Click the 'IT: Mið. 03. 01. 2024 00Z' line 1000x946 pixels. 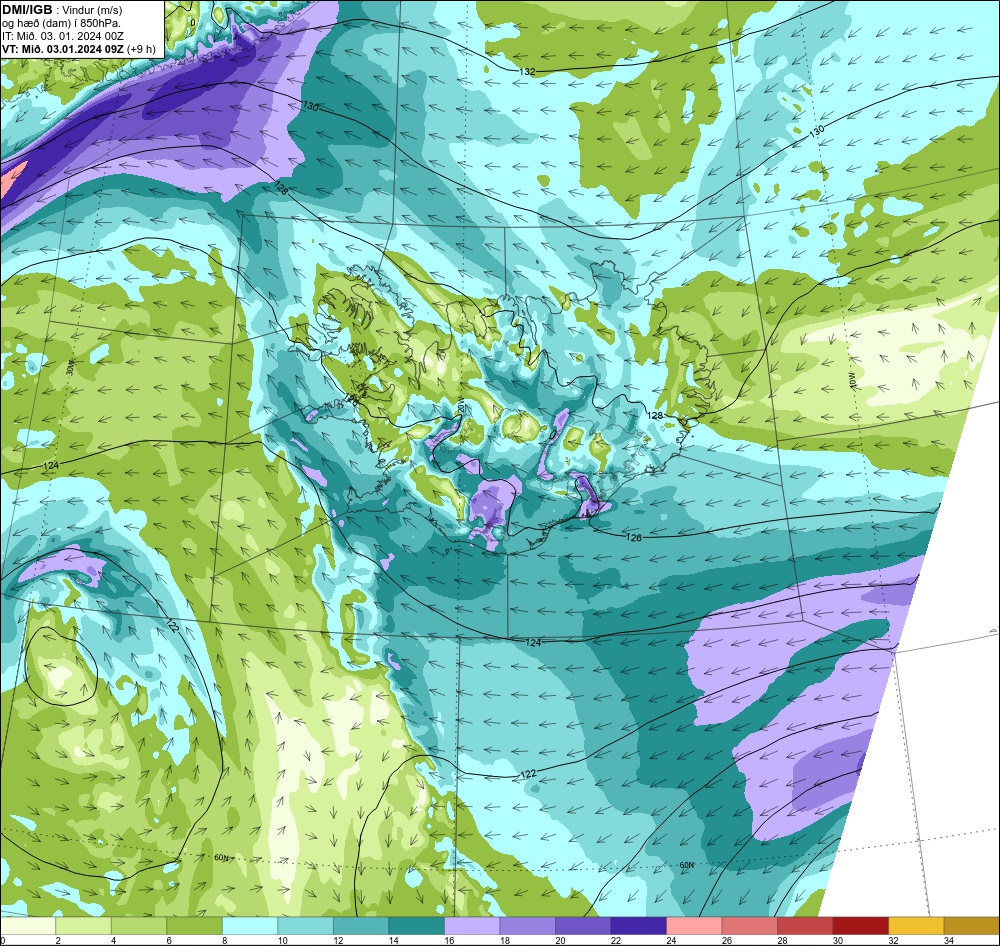click(63, 36)
